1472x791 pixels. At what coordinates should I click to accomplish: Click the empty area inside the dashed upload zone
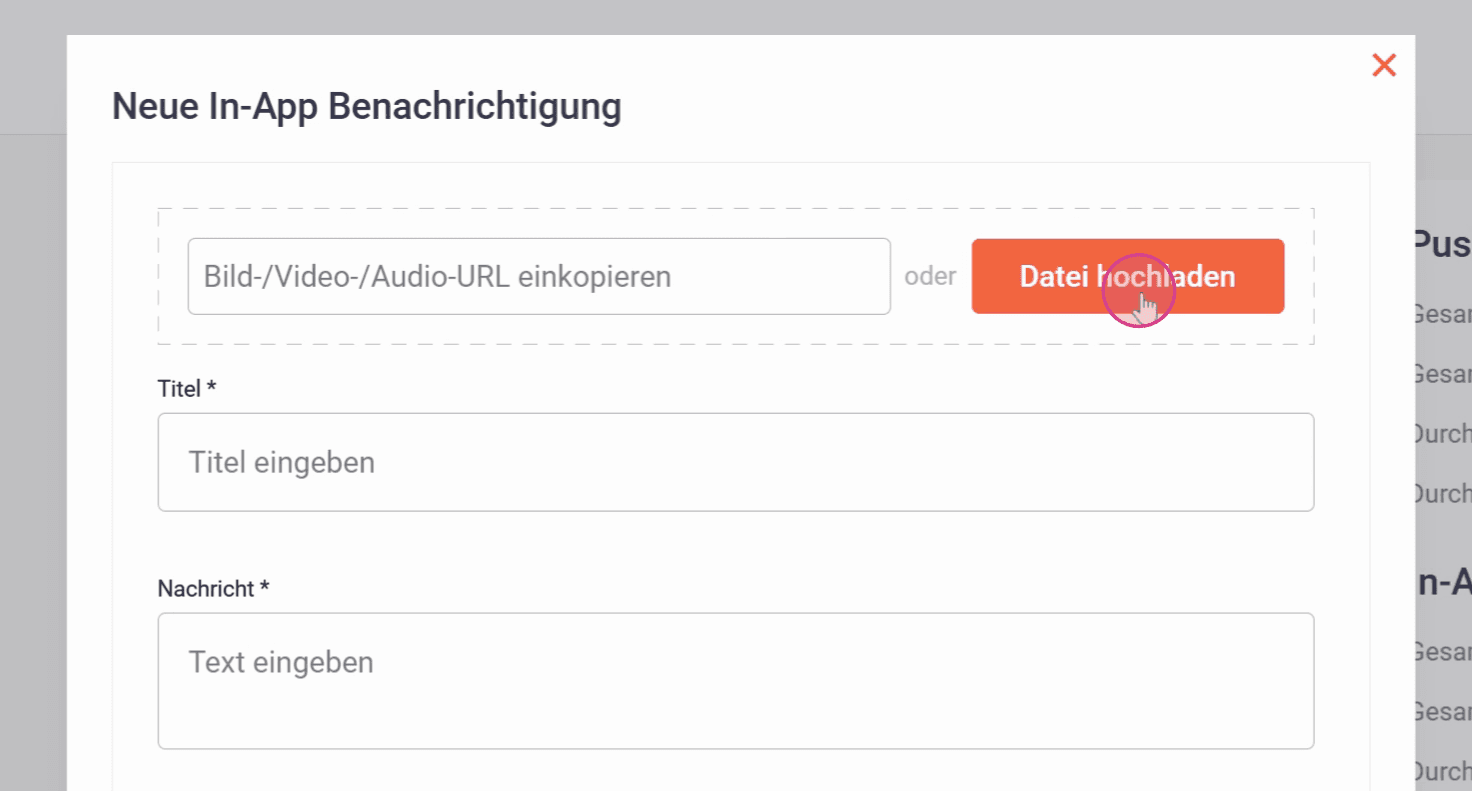736,328
